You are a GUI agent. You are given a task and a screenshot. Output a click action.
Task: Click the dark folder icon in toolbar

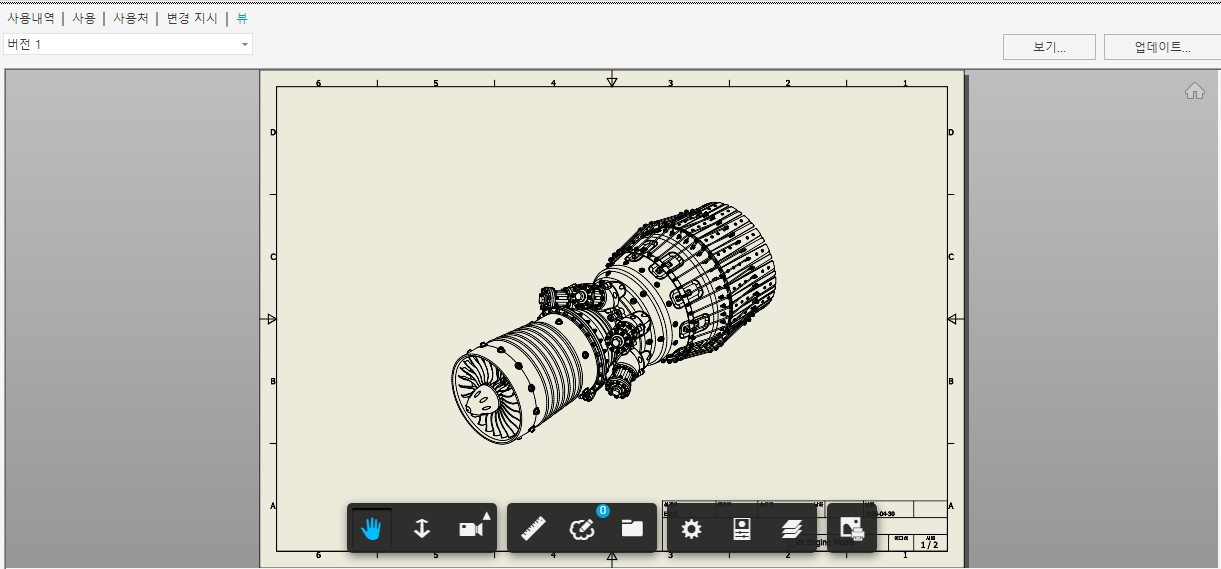(x=632, y=528)
